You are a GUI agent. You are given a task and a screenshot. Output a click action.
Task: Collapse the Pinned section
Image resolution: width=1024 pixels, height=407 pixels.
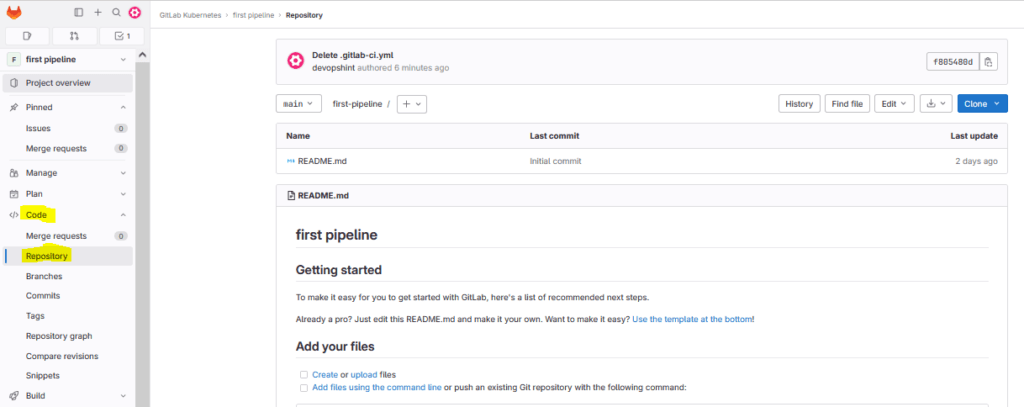123,107
